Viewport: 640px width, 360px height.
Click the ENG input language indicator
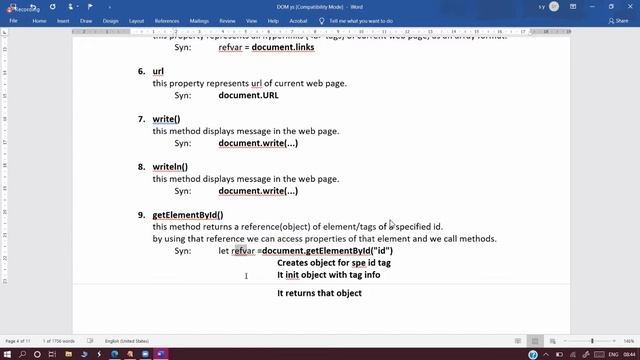coord(613,354)
